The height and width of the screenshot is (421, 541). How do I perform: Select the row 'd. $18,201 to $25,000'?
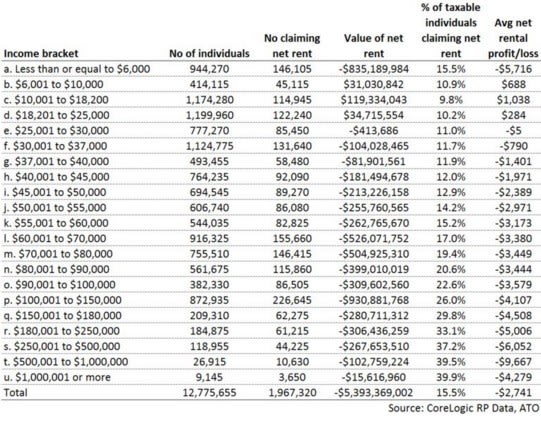[270, 115]
